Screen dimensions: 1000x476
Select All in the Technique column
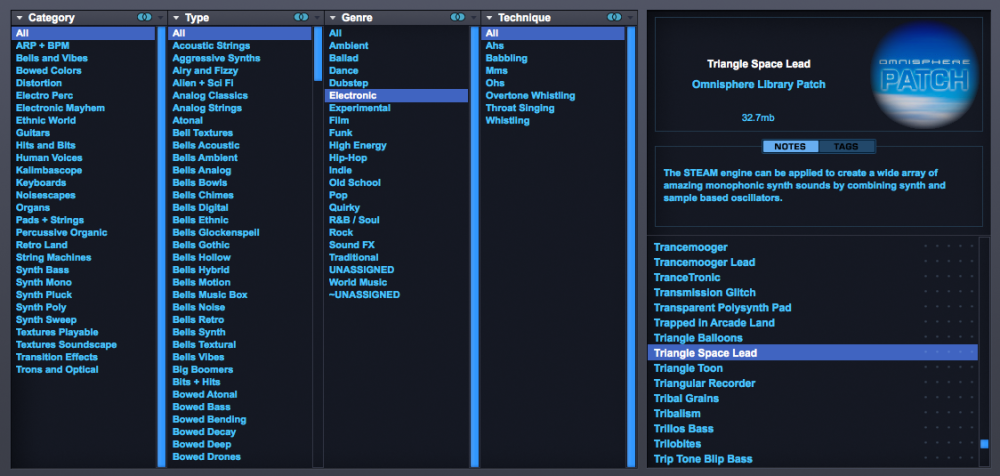coord(553,33)
